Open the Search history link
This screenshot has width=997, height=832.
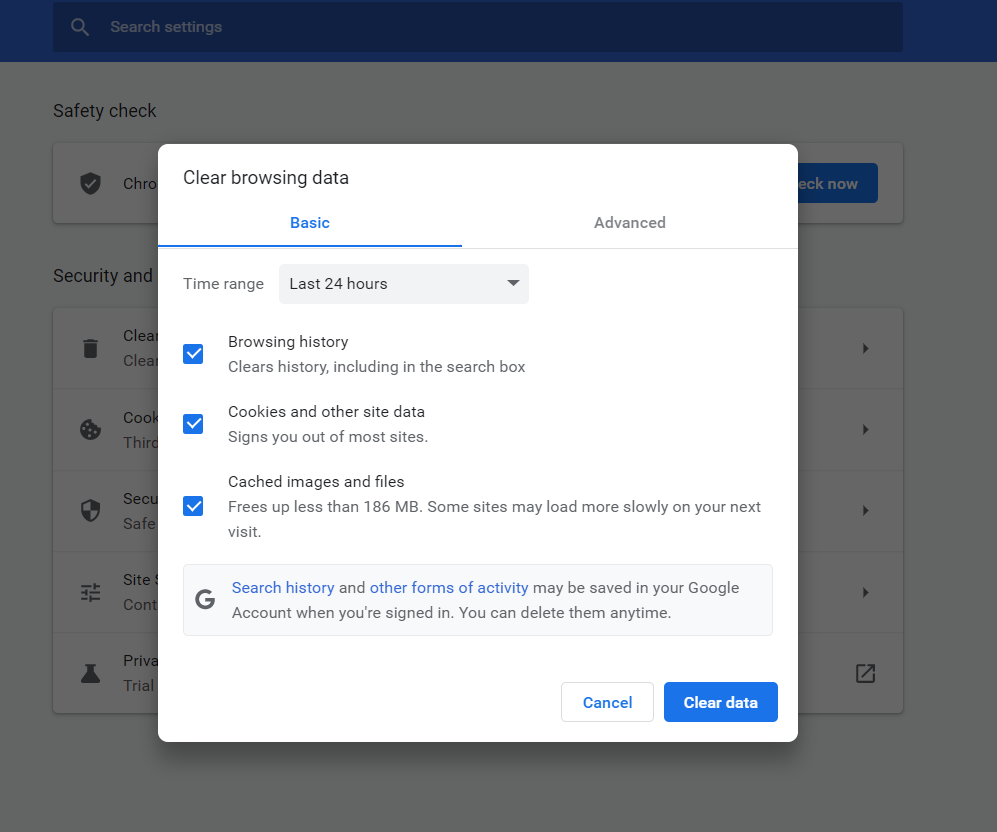coord(283,588)
